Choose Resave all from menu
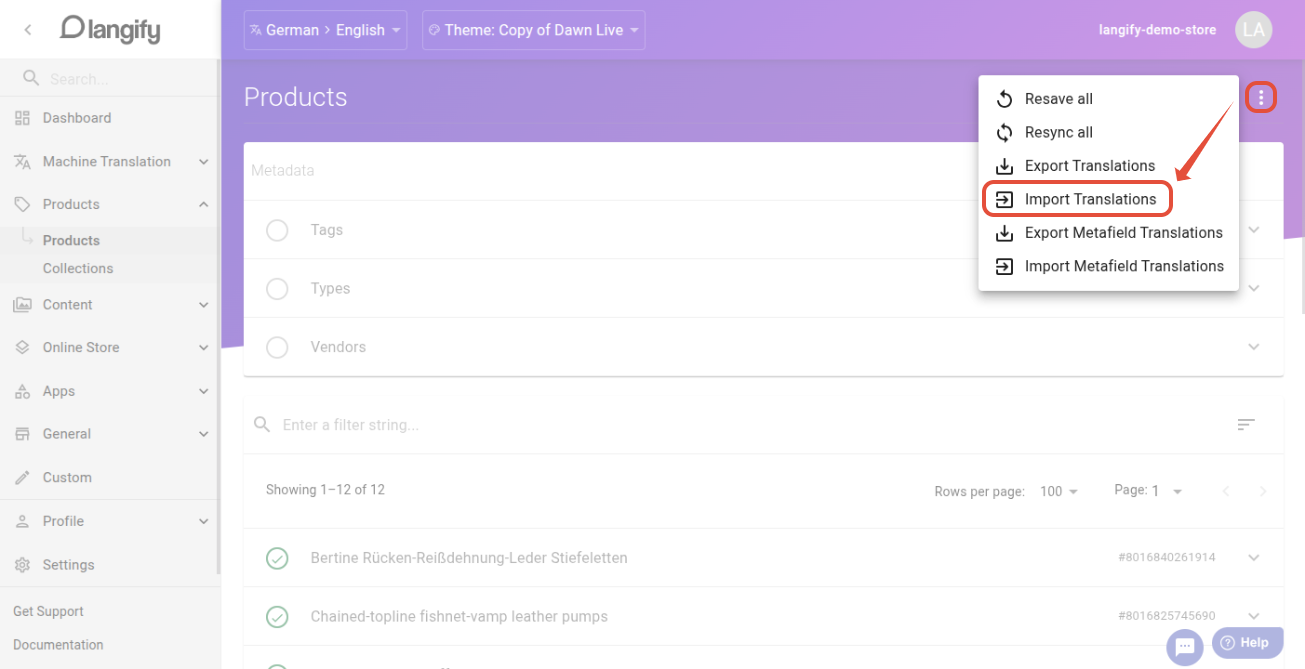Screen dimensions: 1305x669 coord(1108,99)
